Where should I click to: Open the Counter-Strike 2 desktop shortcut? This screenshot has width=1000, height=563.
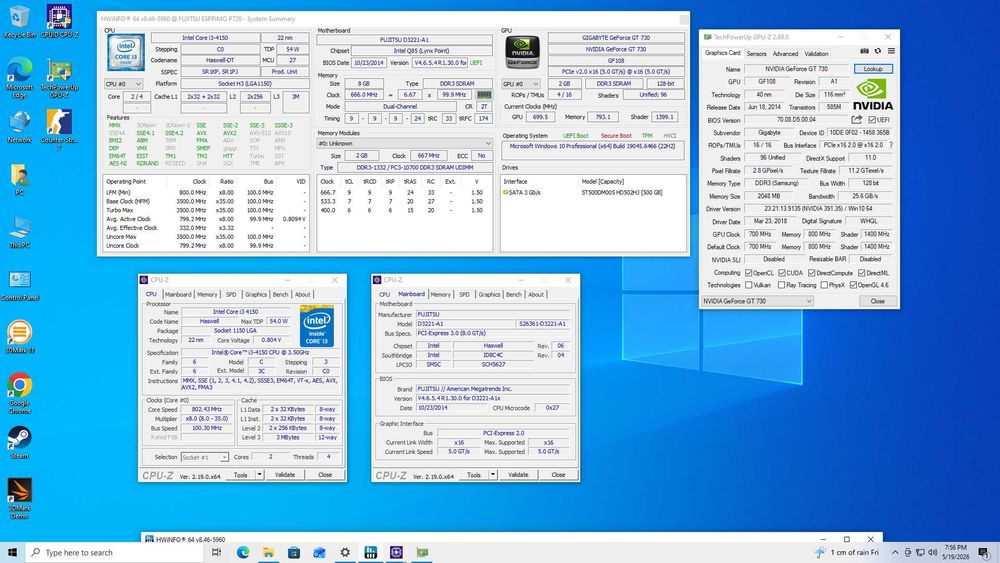point(59,129)
